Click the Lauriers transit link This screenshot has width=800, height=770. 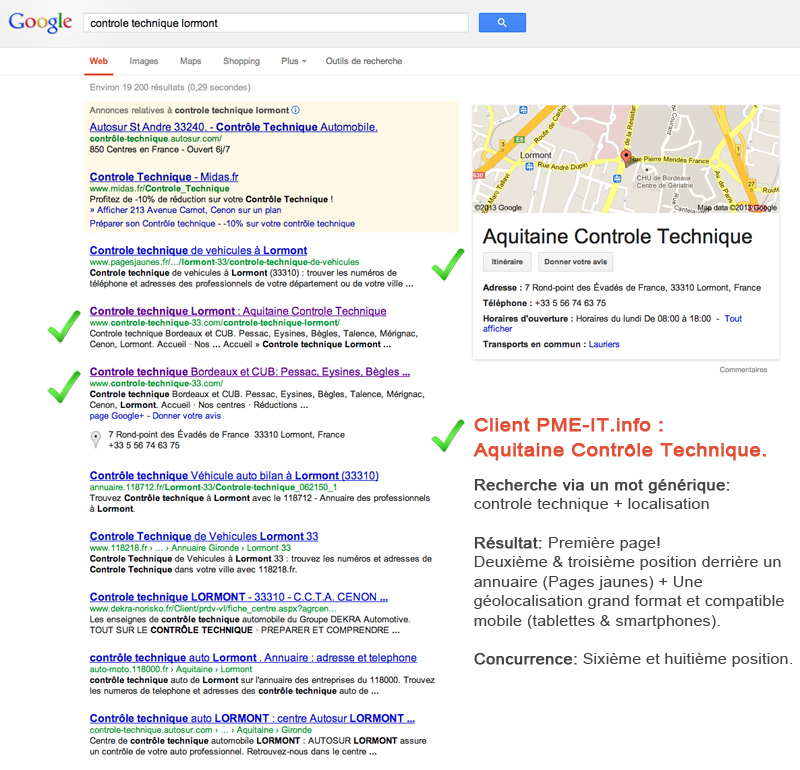pos(603,344)
